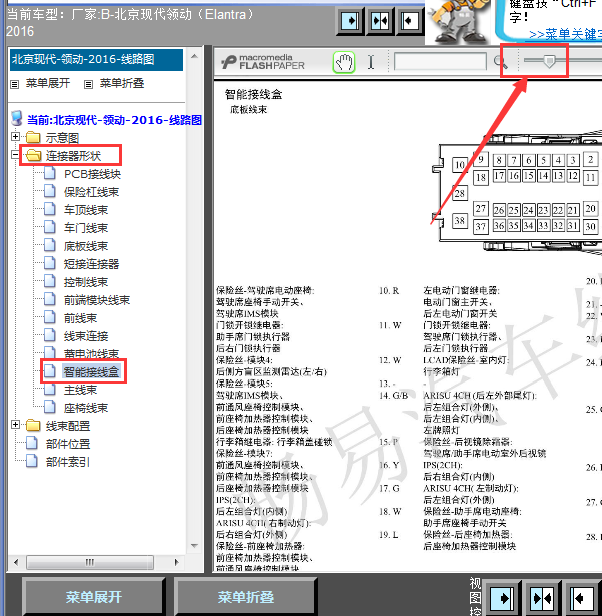The width and height of the screenshot is (602, 616).
Task: Select the 智能接线盒 item
Action: point(91,372)
